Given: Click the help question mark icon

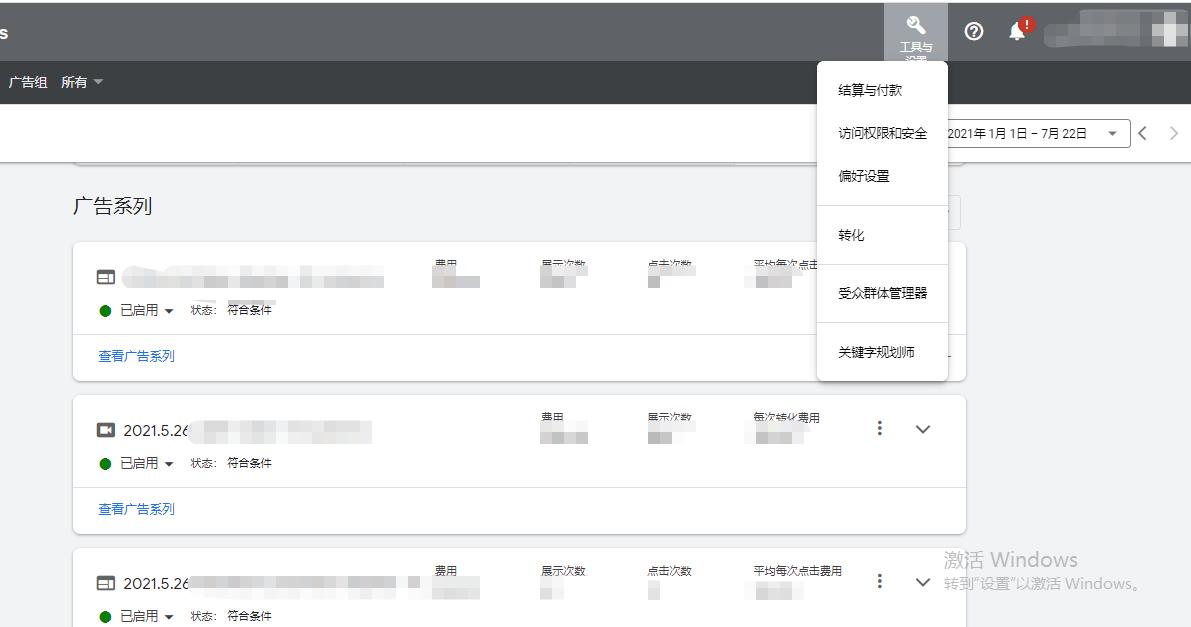Looking at the screenshot, I should click(973, 31).
